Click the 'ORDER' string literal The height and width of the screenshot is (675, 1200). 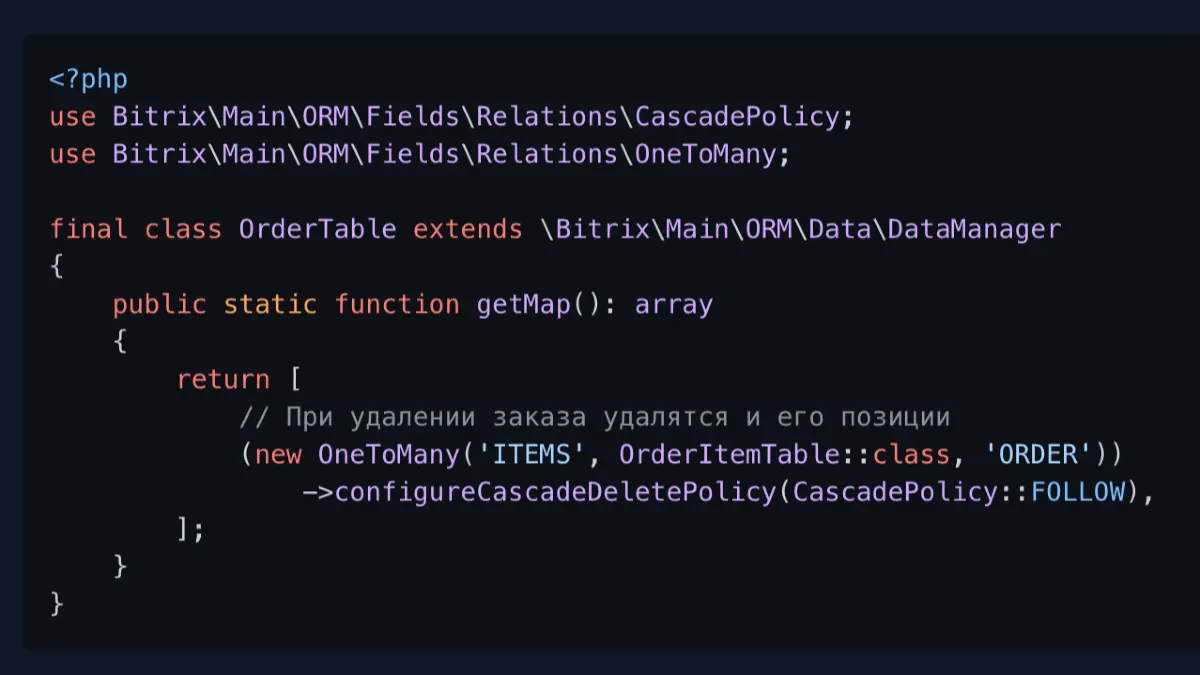pyautogui.click(x=1038, y=455)
